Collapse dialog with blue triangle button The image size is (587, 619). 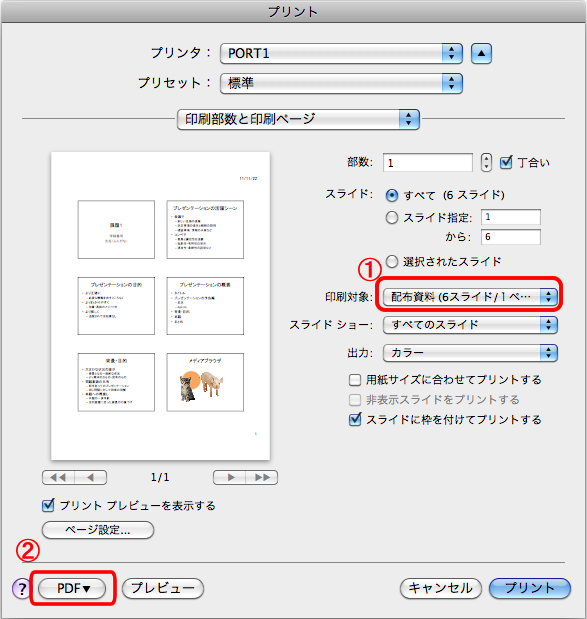point(481,53)
